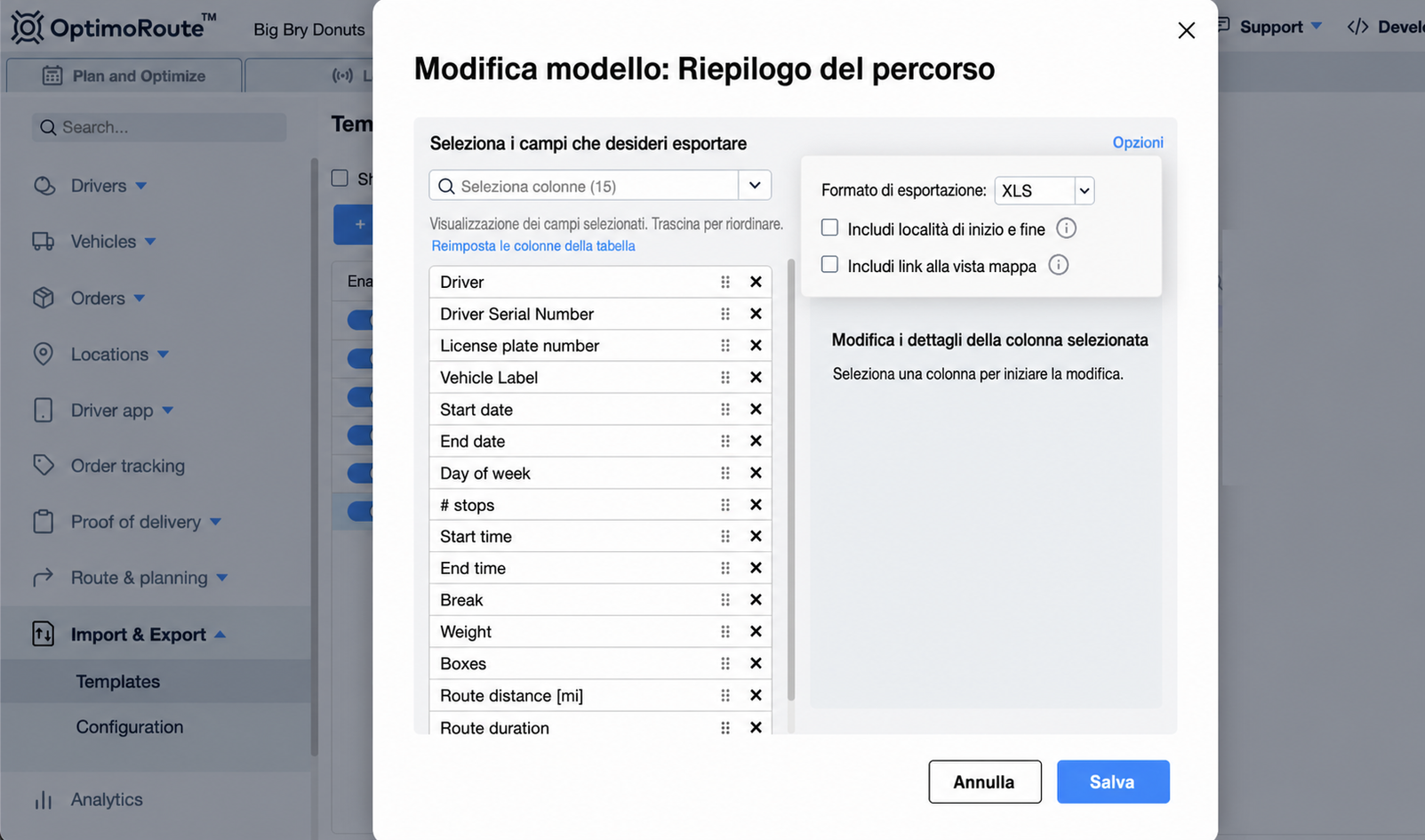
Task: Click the Salva button
Action: click(x=1113, y=781)
